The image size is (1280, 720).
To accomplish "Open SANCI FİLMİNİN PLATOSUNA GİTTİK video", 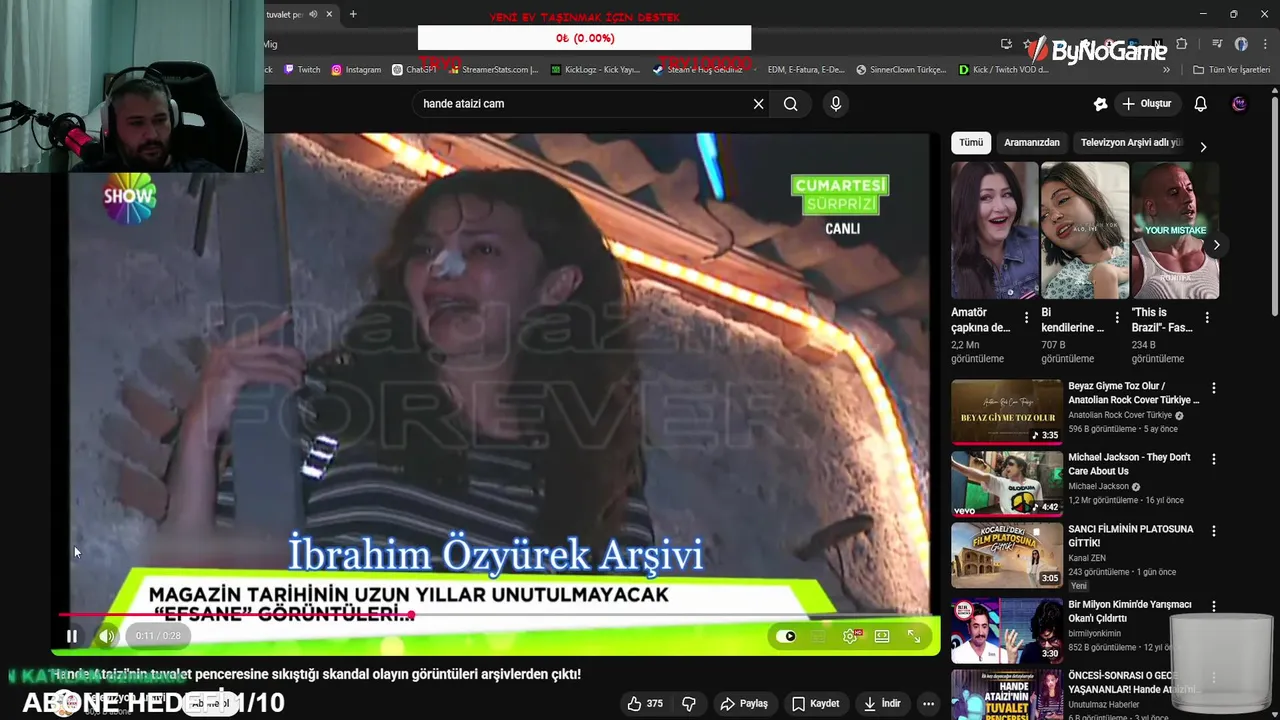I will pyautogui.click(x=1007, y=555).
